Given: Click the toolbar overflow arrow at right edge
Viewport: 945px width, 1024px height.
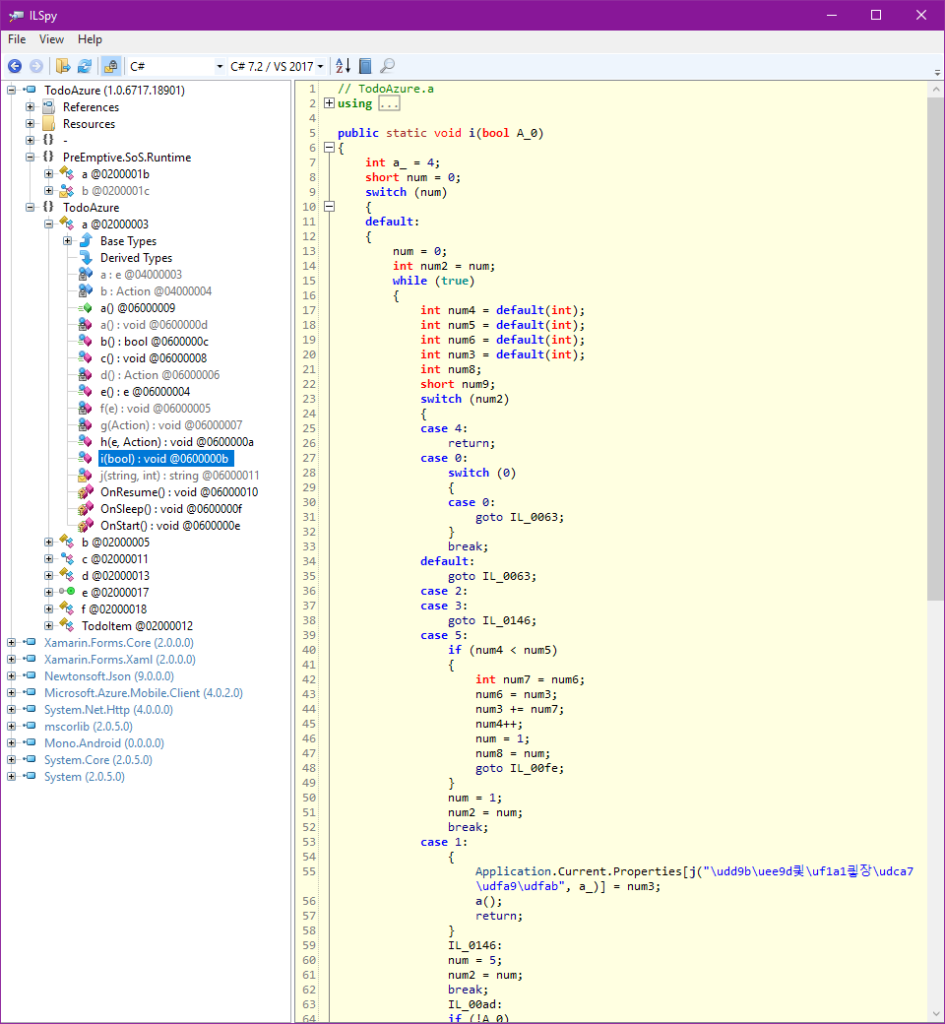Looking at the screenshot, I should [937, 72].
